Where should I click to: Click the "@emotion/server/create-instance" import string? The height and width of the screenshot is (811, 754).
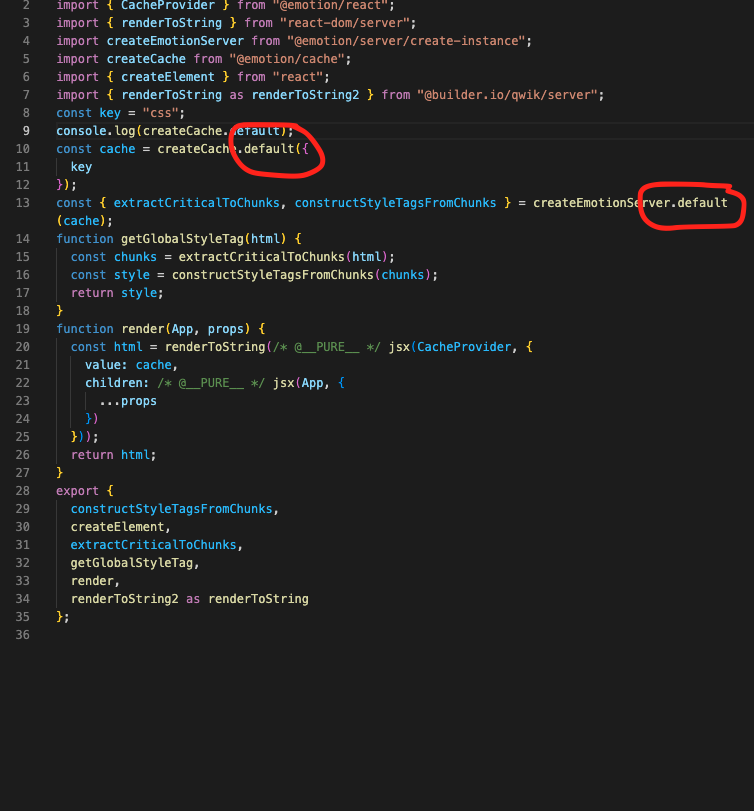(x=406, y=41)
